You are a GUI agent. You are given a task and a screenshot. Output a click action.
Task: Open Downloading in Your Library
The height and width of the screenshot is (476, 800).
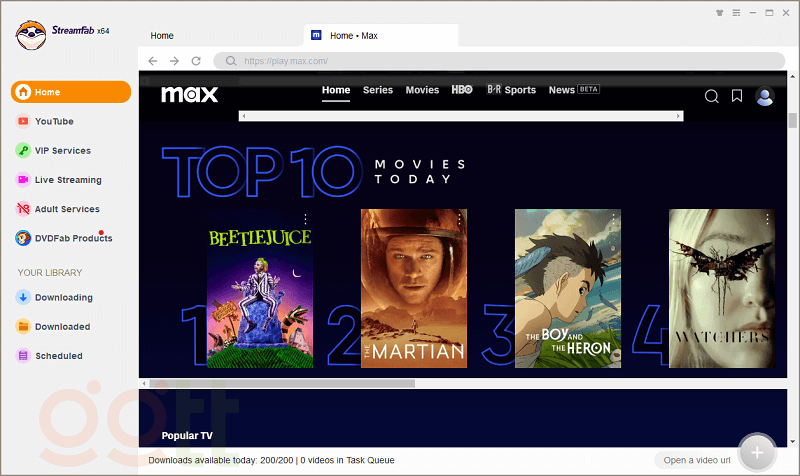point(63,297)
